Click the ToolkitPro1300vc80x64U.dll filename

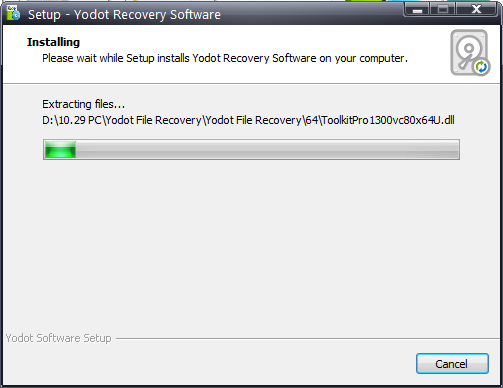click(x=388, y=120)
